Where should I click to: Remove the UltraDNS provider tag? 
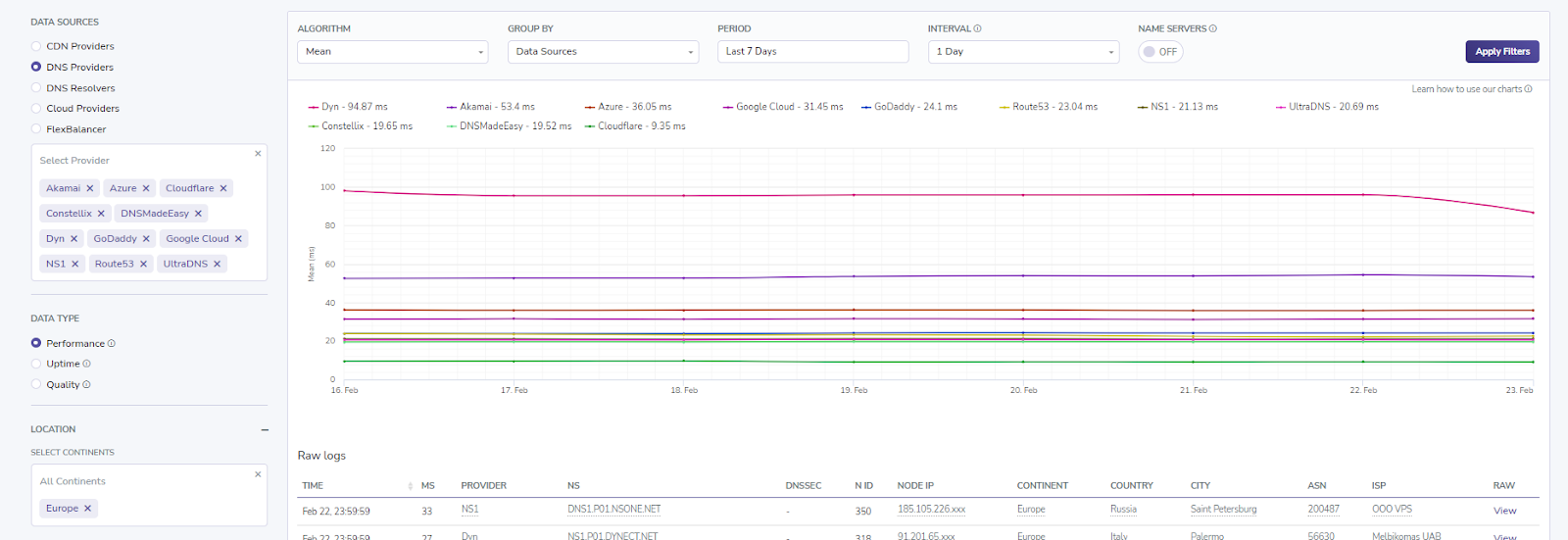[217, 264]
